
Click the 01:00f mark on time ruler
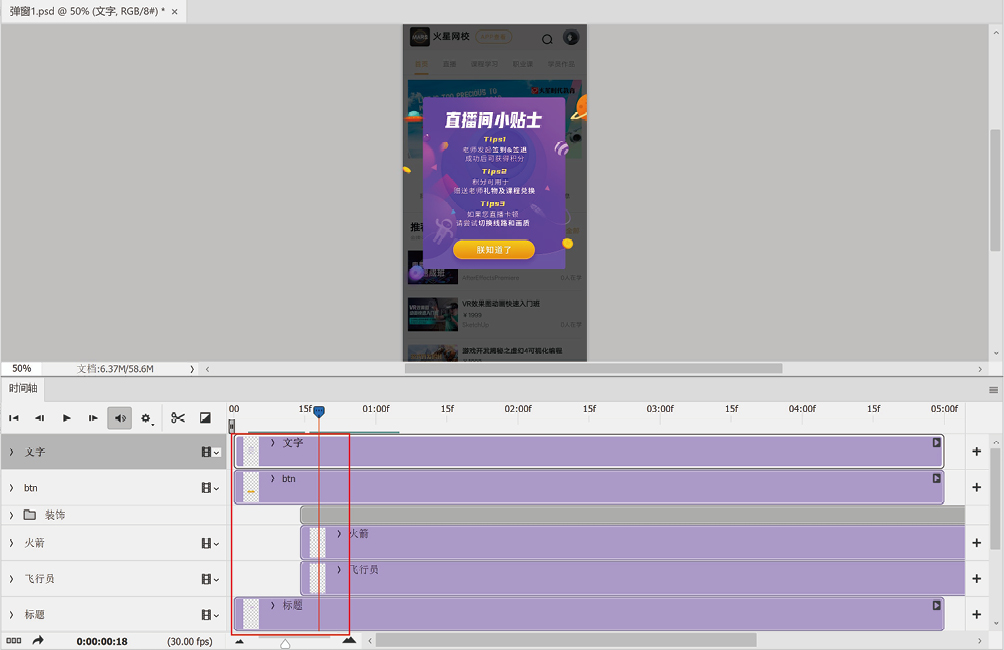tap(376, 409)
